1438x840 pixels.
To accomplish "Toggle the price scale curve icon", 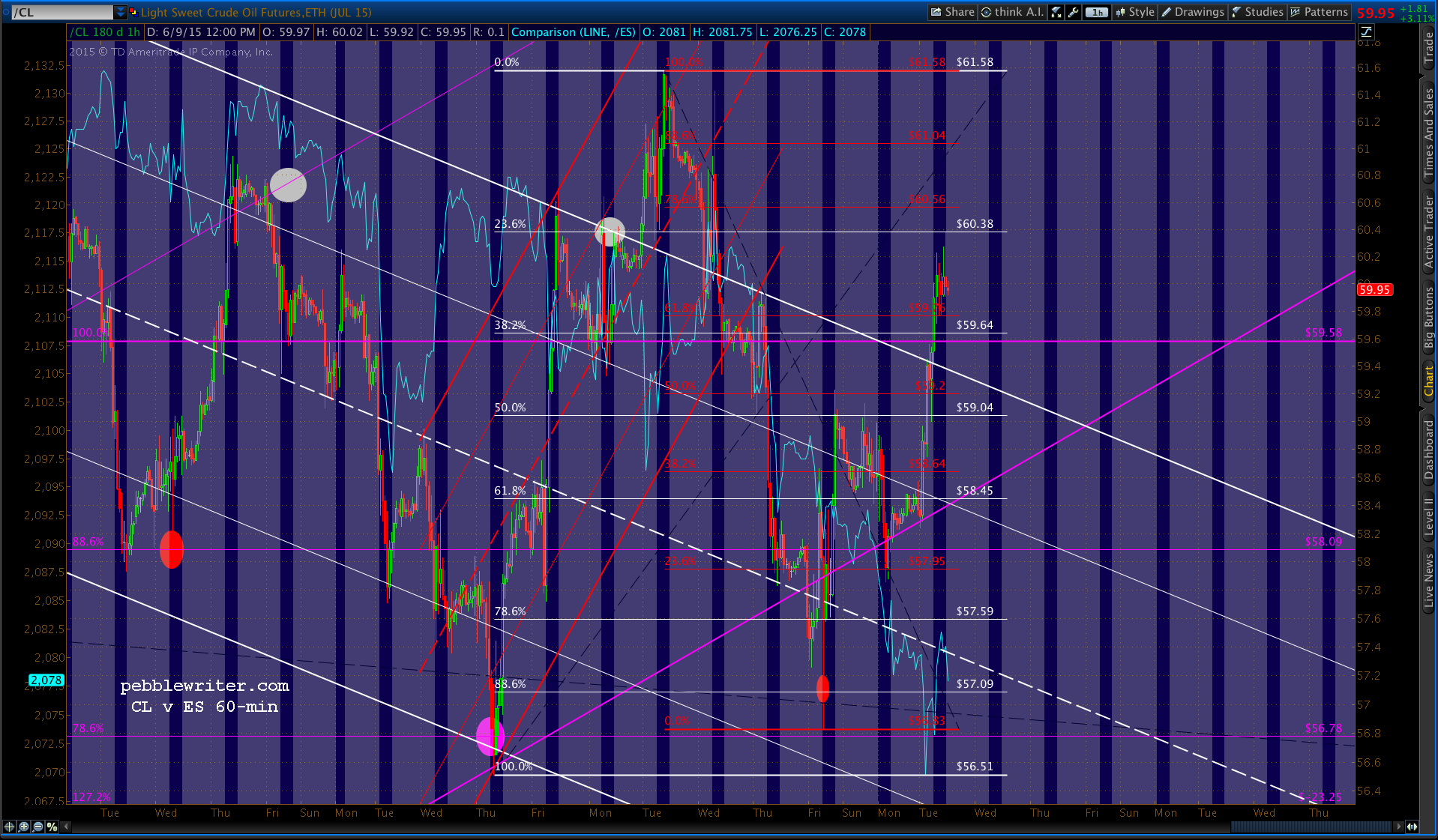I will (1366, 32).
